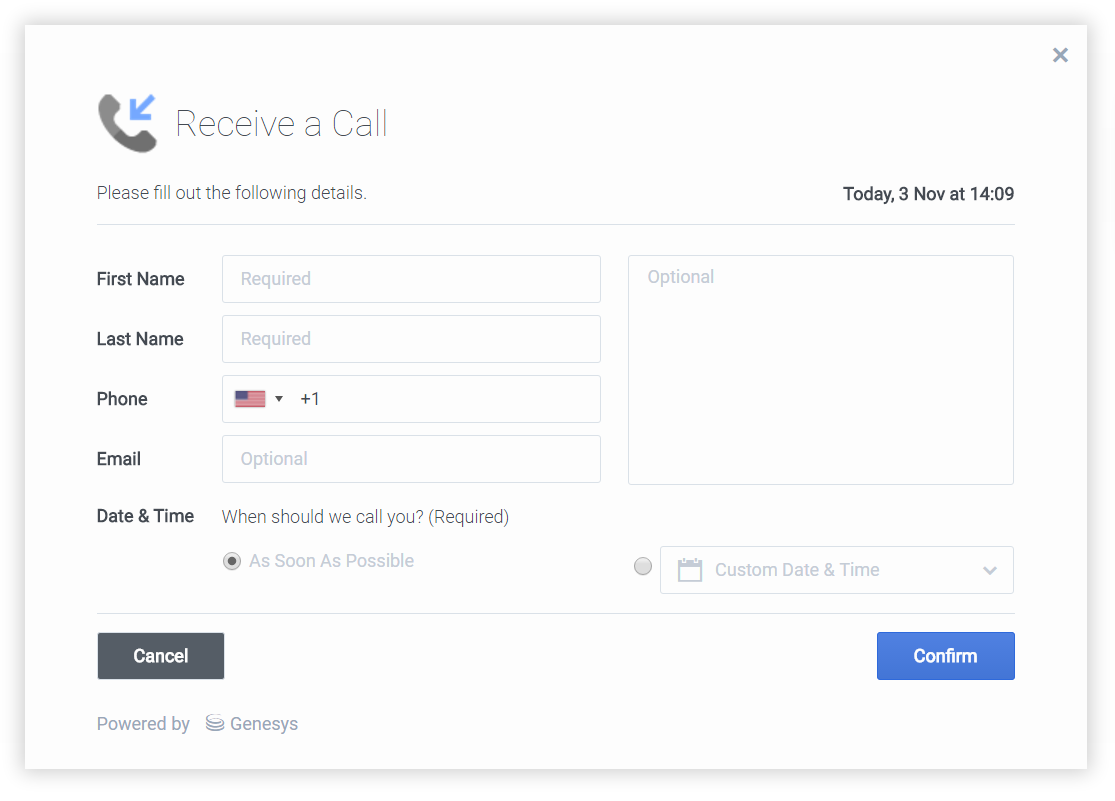Viewport: 1115px width, 801px height.
Task: Expand the Custom Date & Time chevron
Action: (x=990, y=570)
